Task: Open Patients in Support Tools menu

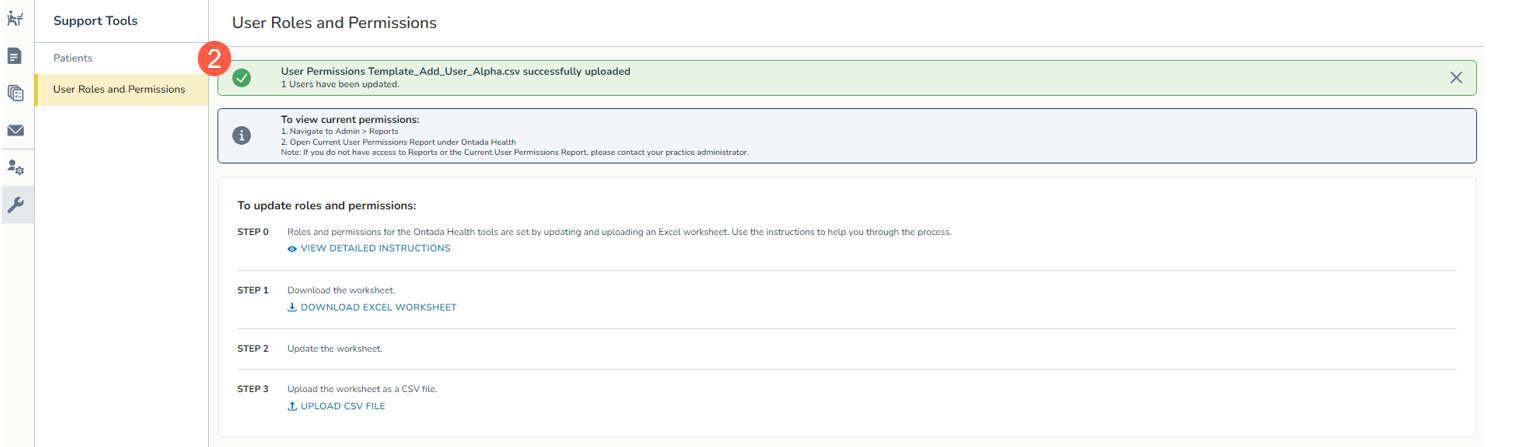Action: pos(73,58)
